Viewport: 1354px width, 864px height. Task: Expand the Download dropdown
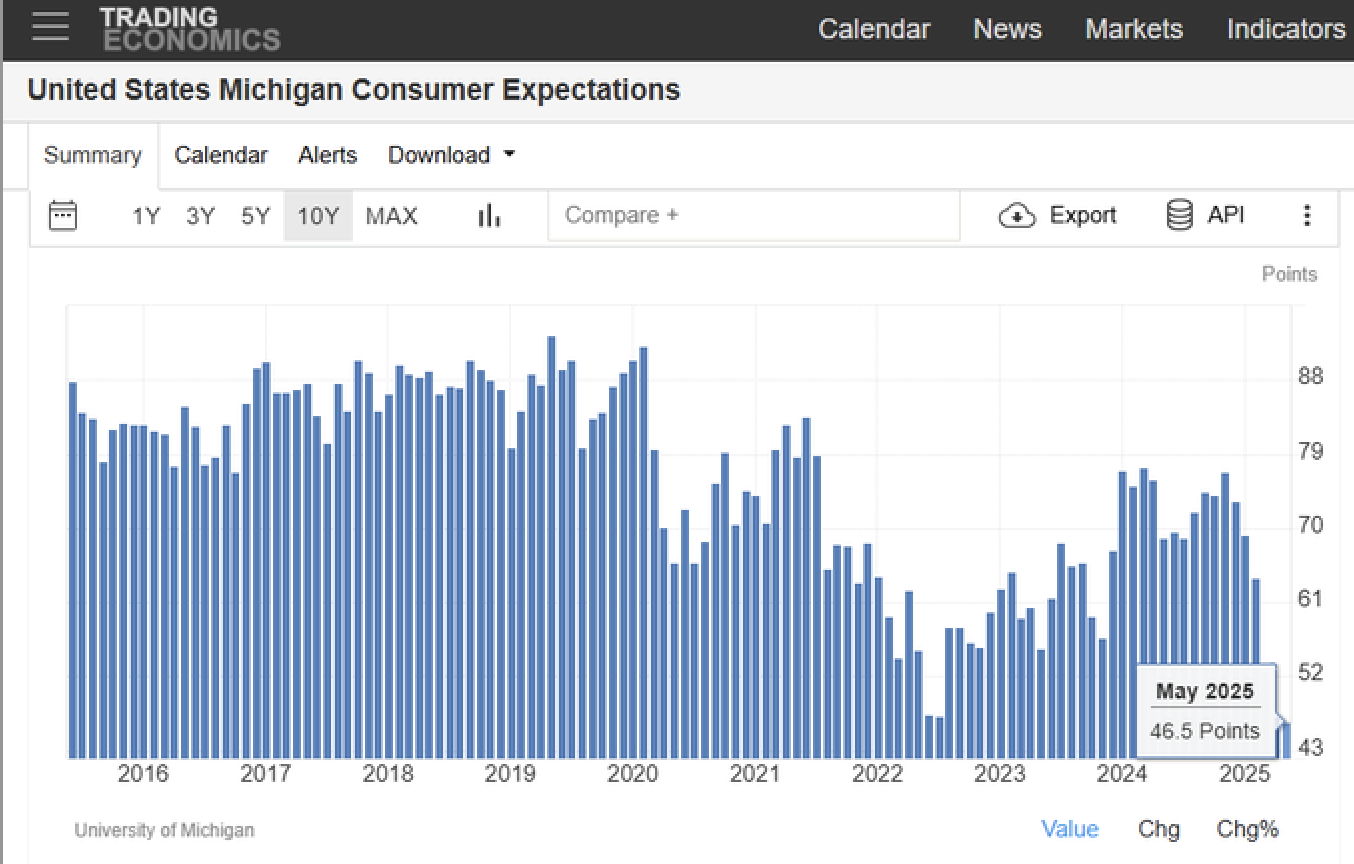451,155
